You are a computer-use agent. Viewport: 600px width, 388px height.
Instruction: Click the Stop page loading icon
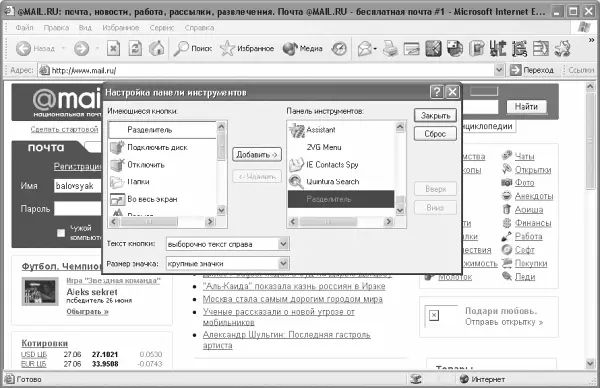(x=113, y=49)
